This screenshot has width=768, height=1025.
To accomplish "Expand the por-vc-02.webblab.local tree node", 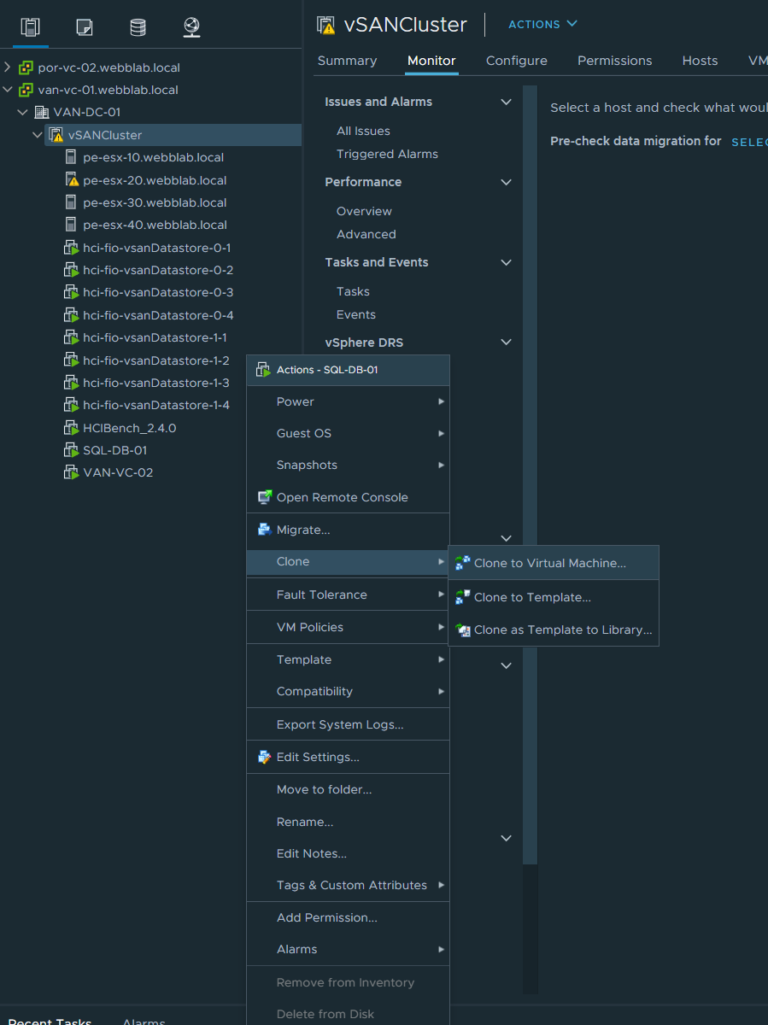I will click(8, 67).
